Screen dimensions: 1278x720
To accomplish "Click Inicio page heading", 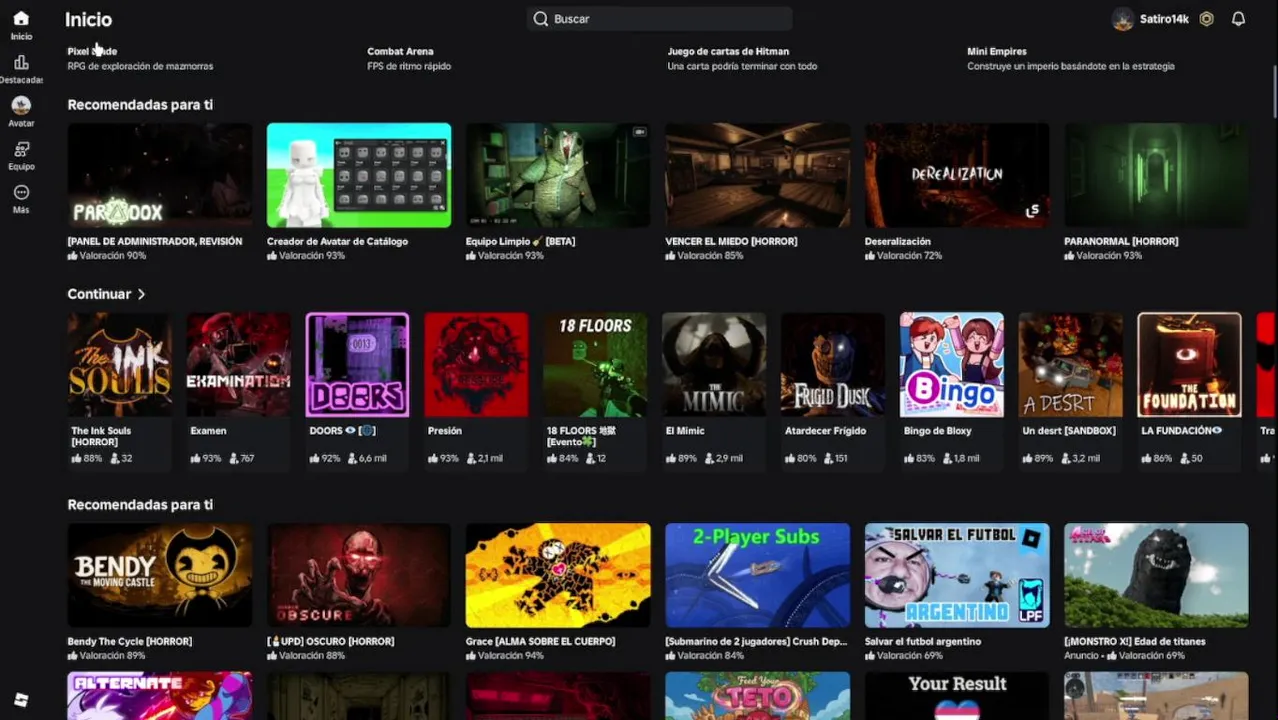I will click(88, 19).
